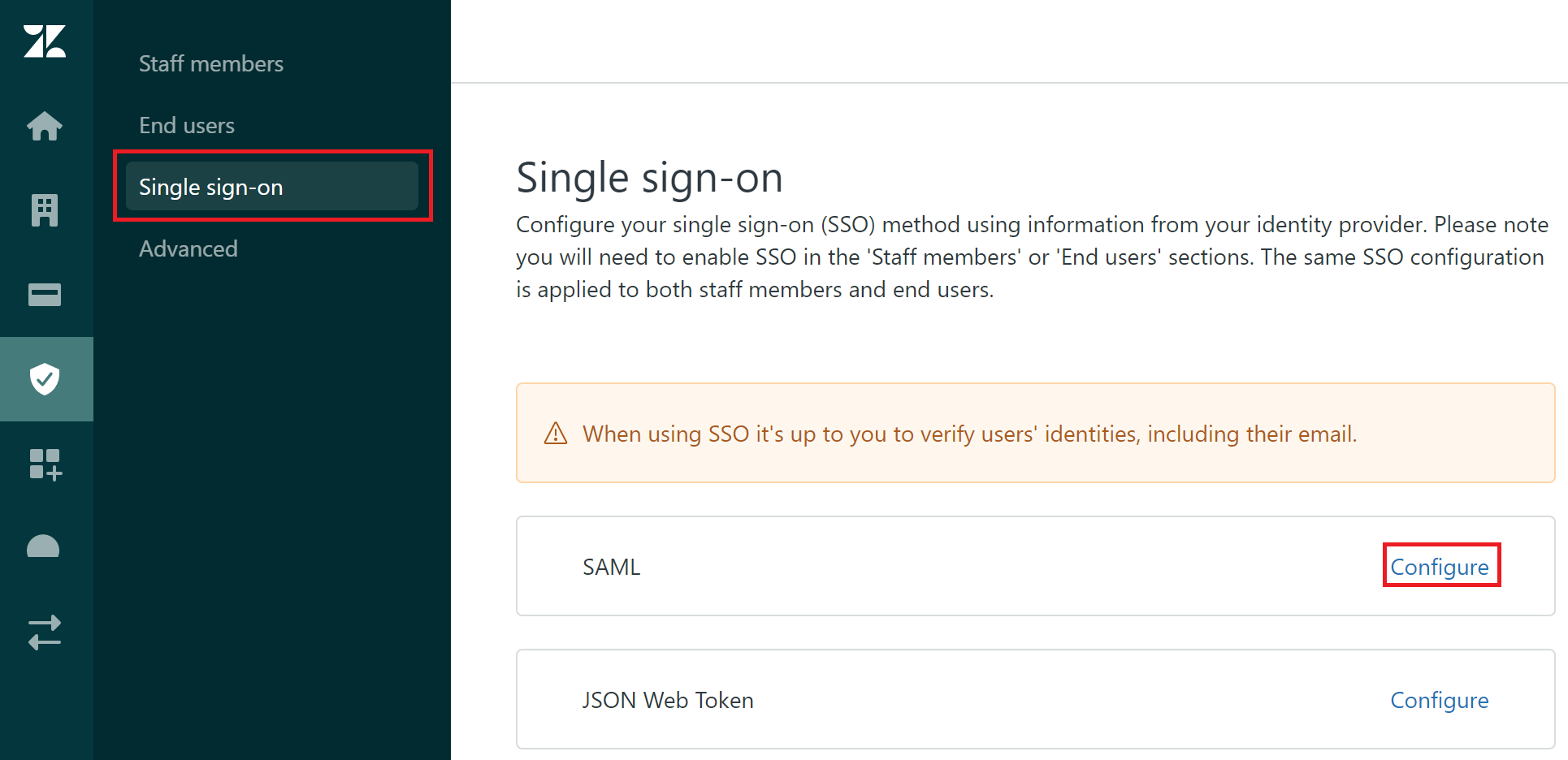Screen dimensions: 1568x760
Task: Click the JSON Web Token label
Action: 668,700
